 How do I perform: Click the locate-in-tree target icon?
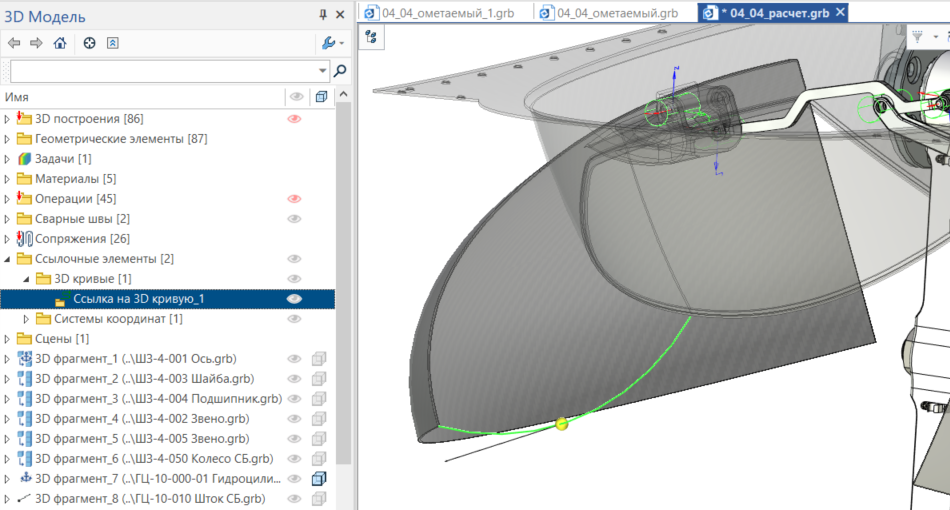[x=89, y=43]
